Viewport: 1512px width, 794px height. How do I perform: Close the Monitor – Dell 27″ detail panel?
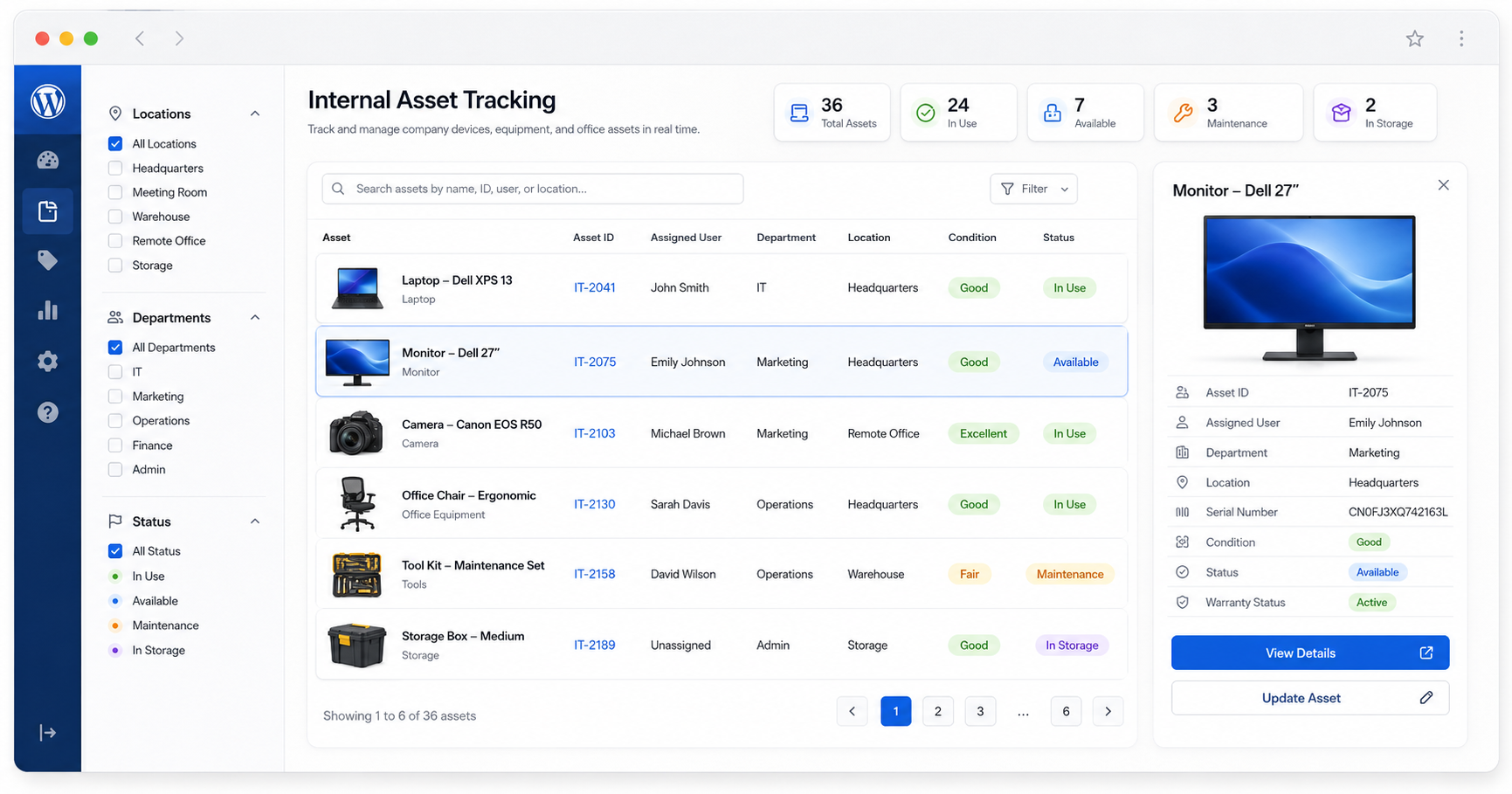[x=1443, y=185]
